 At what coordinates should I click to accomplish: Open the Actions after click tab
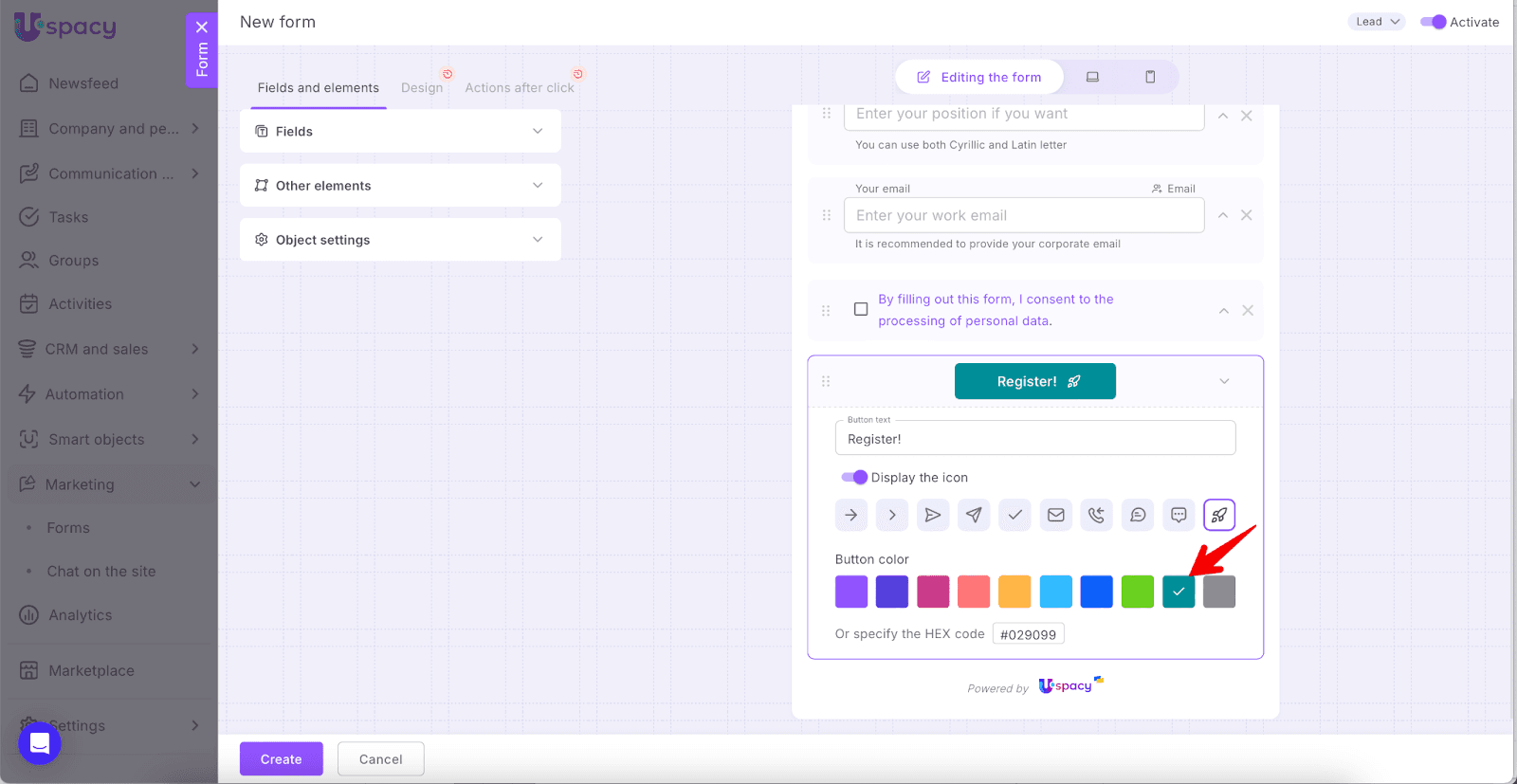click(x=519, y=87)
